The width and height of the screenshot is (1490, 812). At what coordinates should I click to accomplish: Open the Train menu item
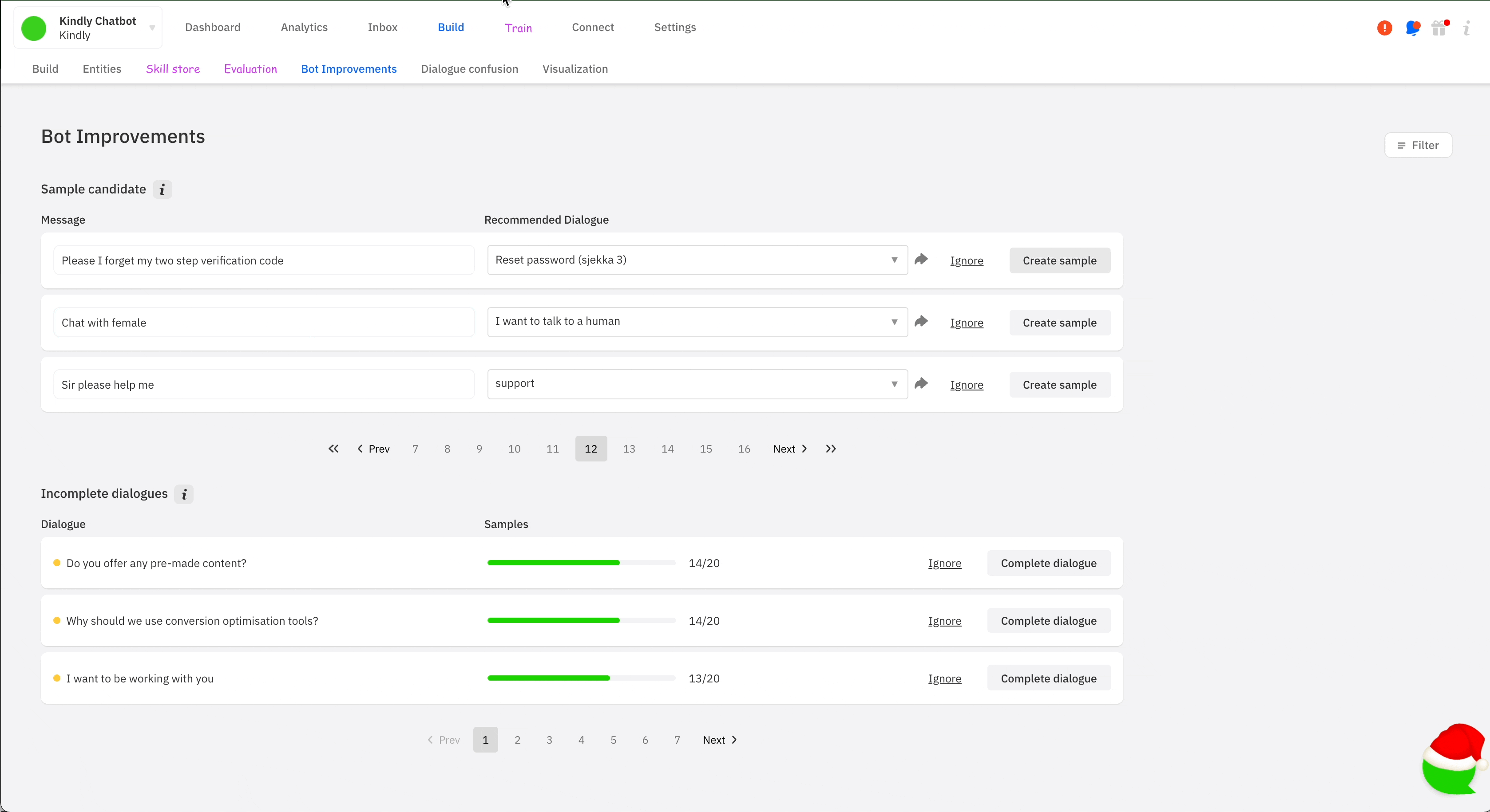coord(518,27)
